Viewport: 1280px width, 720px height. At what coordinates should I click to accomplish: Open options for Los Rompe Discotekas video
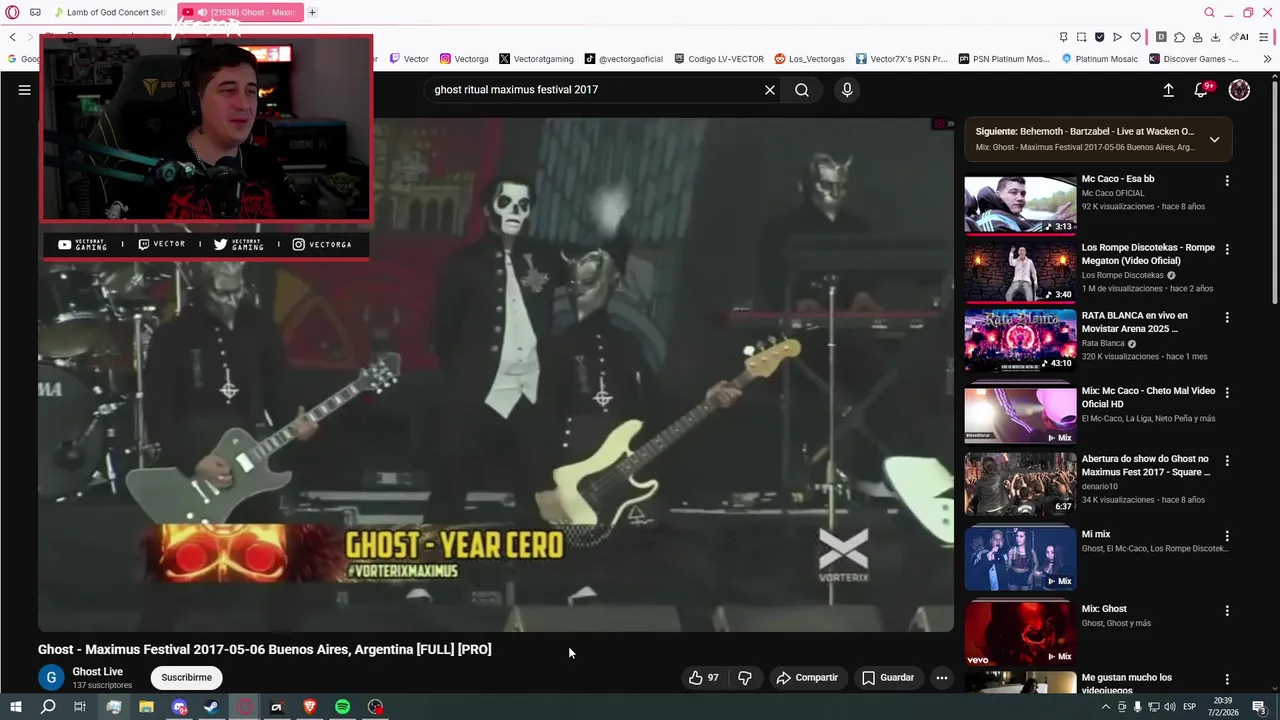pos(1227,249)
